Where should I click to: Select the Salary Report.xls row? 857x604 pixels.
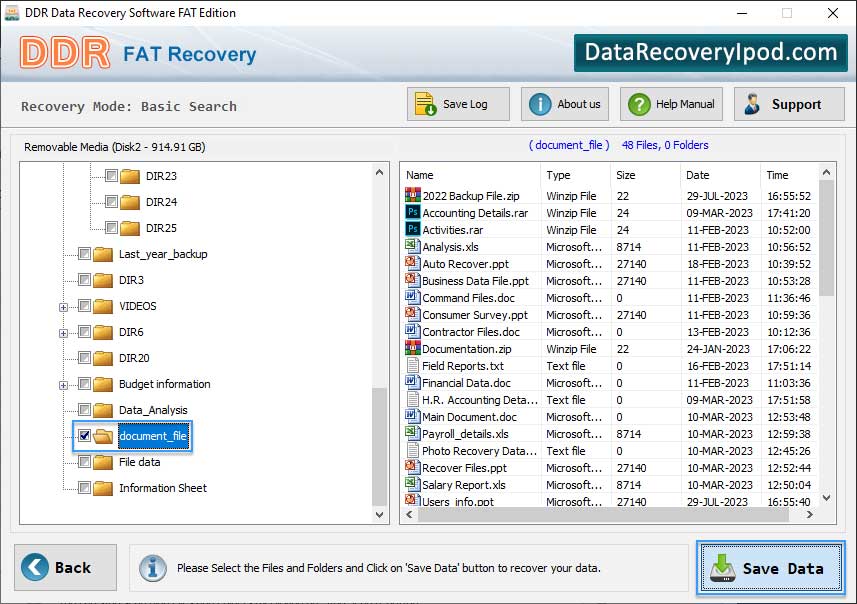[x=610, y=485]
